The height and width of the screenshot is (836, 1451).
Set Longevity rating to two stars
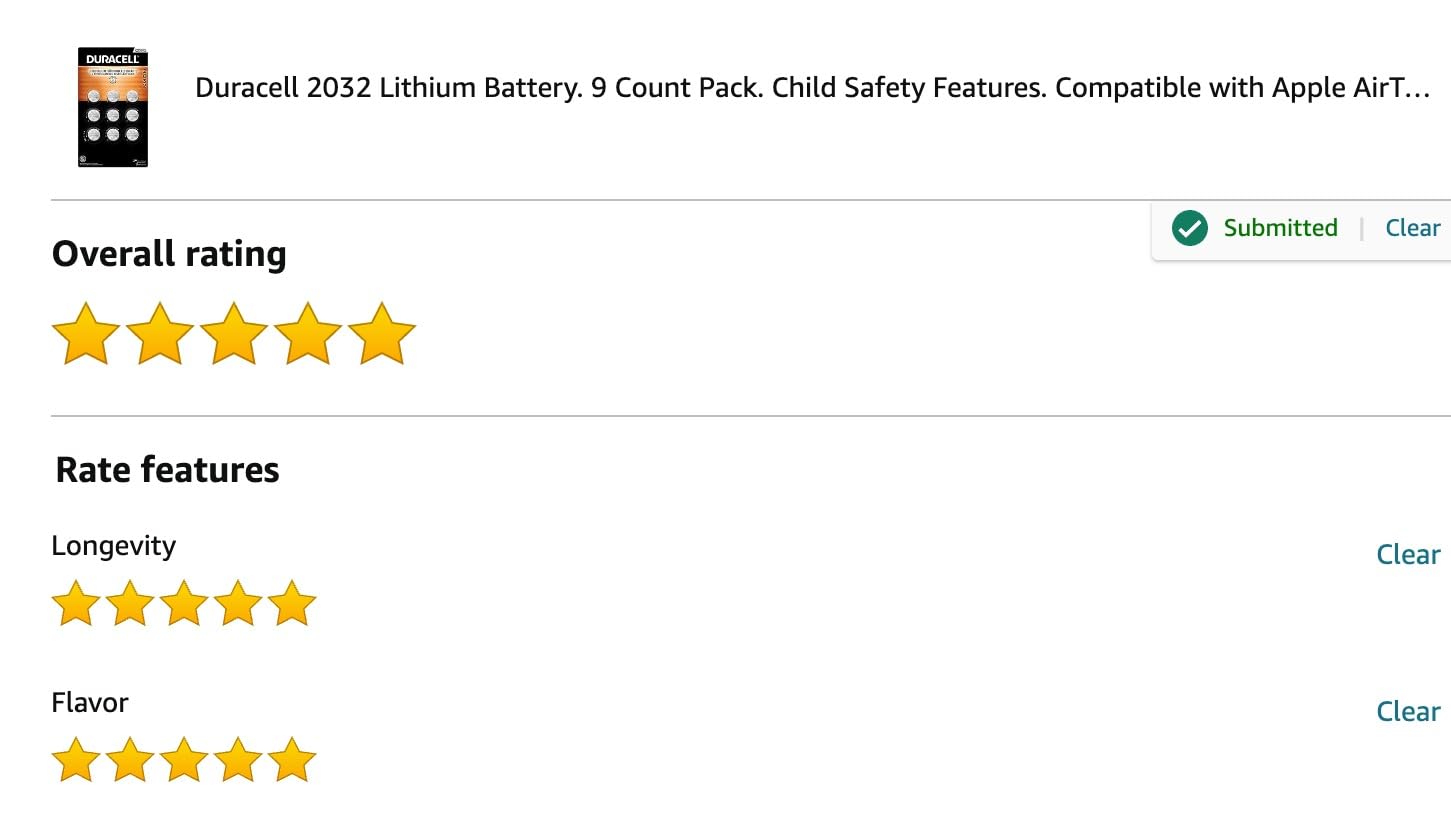pyautogui.click(x=130, y=605)
